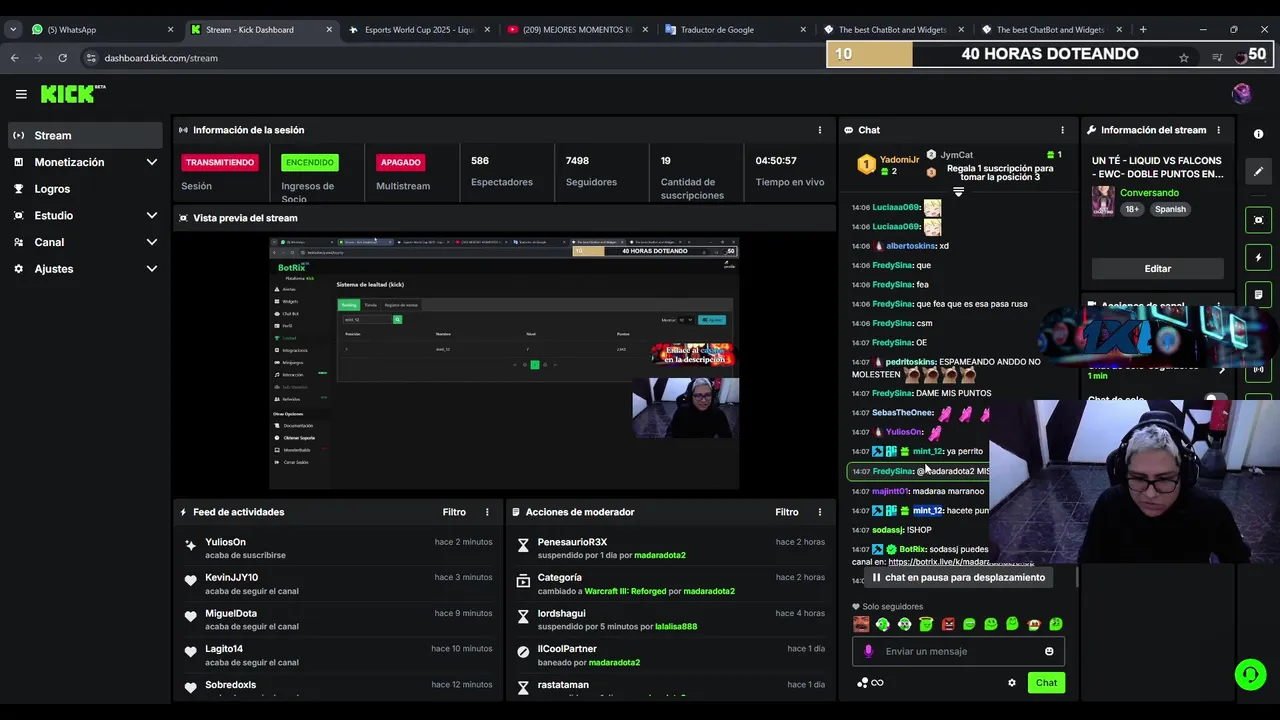Click the 18+ tag in stream info
The width and height of the screenshot is (1280, 720).
(1132, 209)
